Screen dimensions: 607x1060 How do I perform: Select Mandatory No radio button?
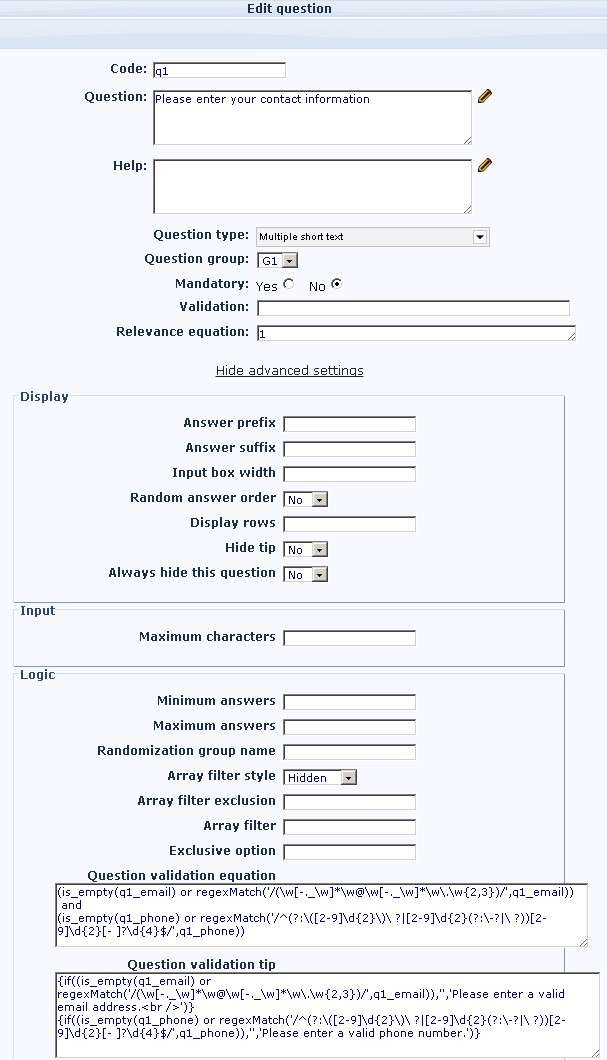click(x=336, y=285)
